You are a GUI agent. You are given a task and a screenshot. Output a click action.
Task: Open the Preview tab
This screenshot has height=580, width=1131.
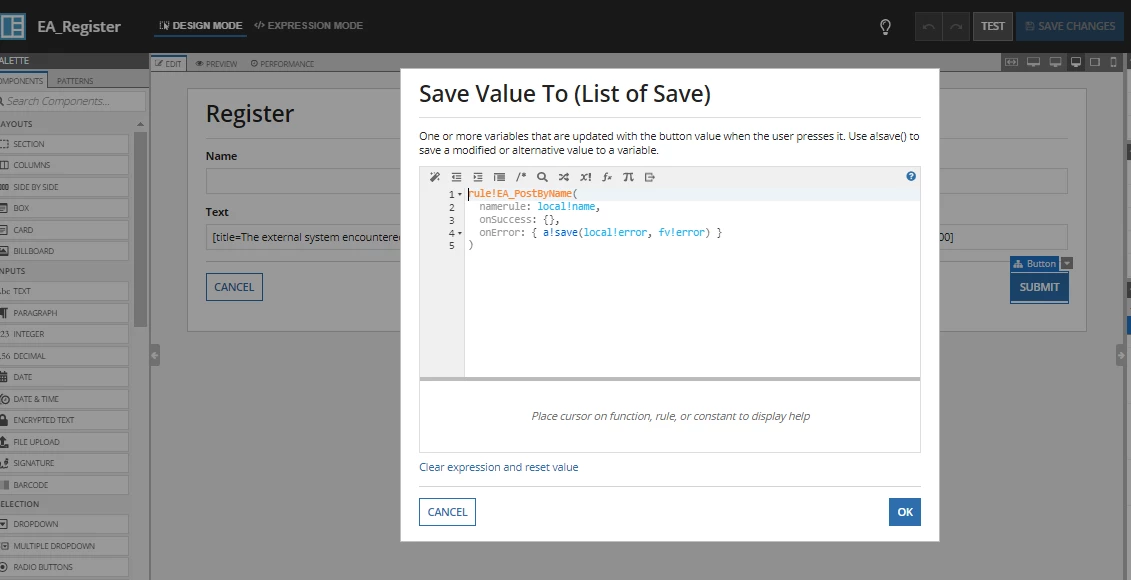[216, 63]
